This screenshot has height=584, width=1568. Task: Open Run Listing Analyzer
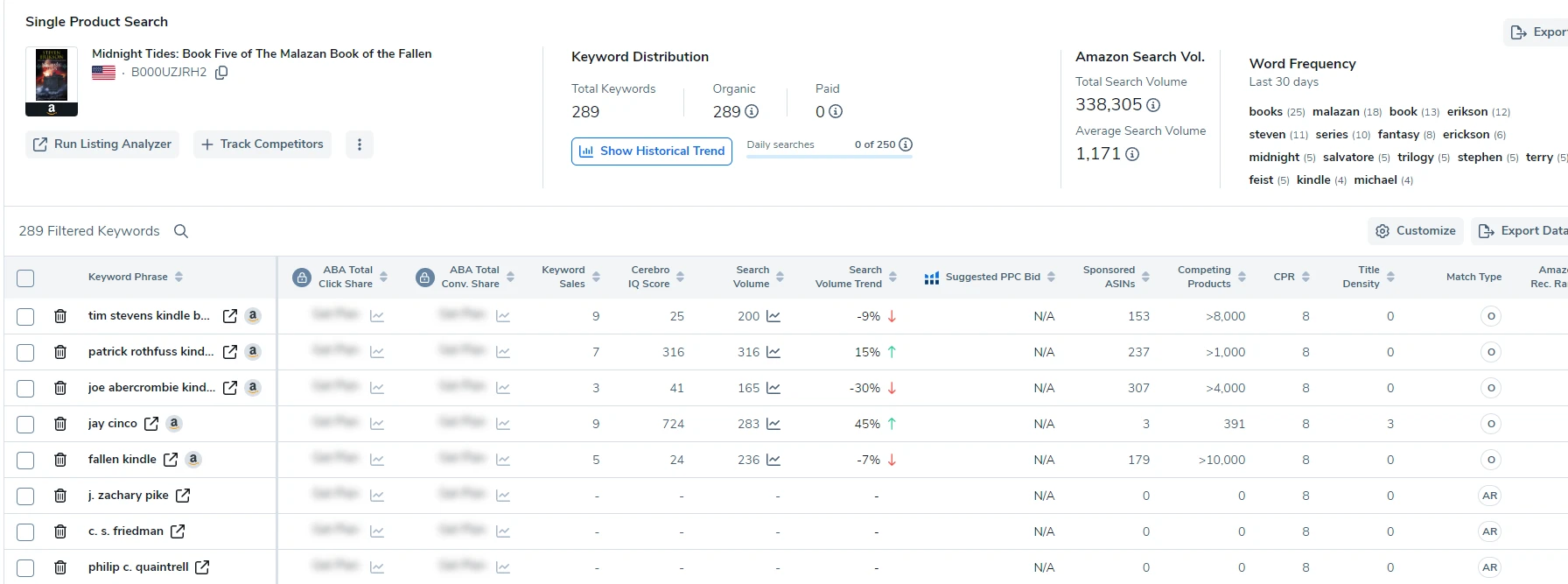102,144
